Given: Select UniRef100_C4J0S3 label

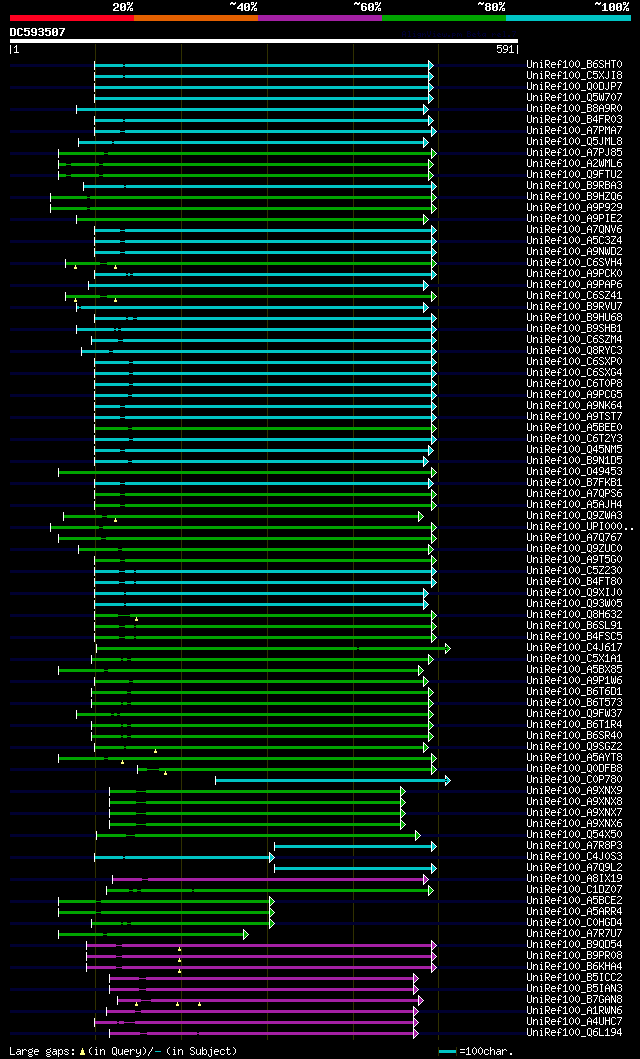Looking at the screenshot, I should [575, 857].
